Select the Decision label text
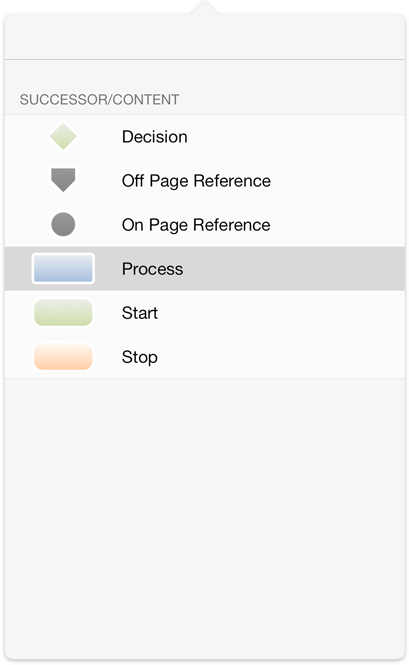 (154, 137)
